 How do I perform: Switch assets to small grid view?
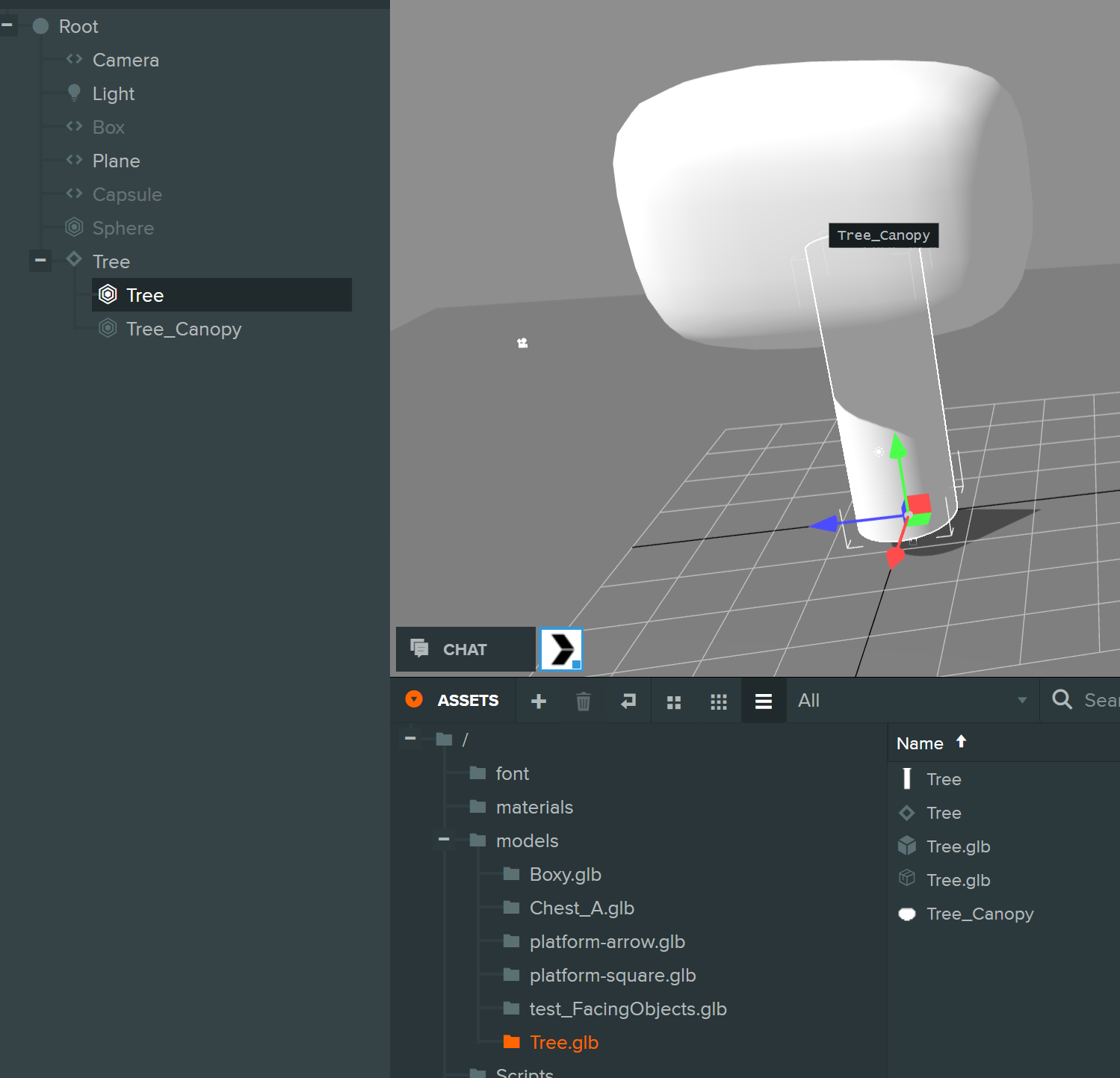pyautogui.click(x=718, y=701)
